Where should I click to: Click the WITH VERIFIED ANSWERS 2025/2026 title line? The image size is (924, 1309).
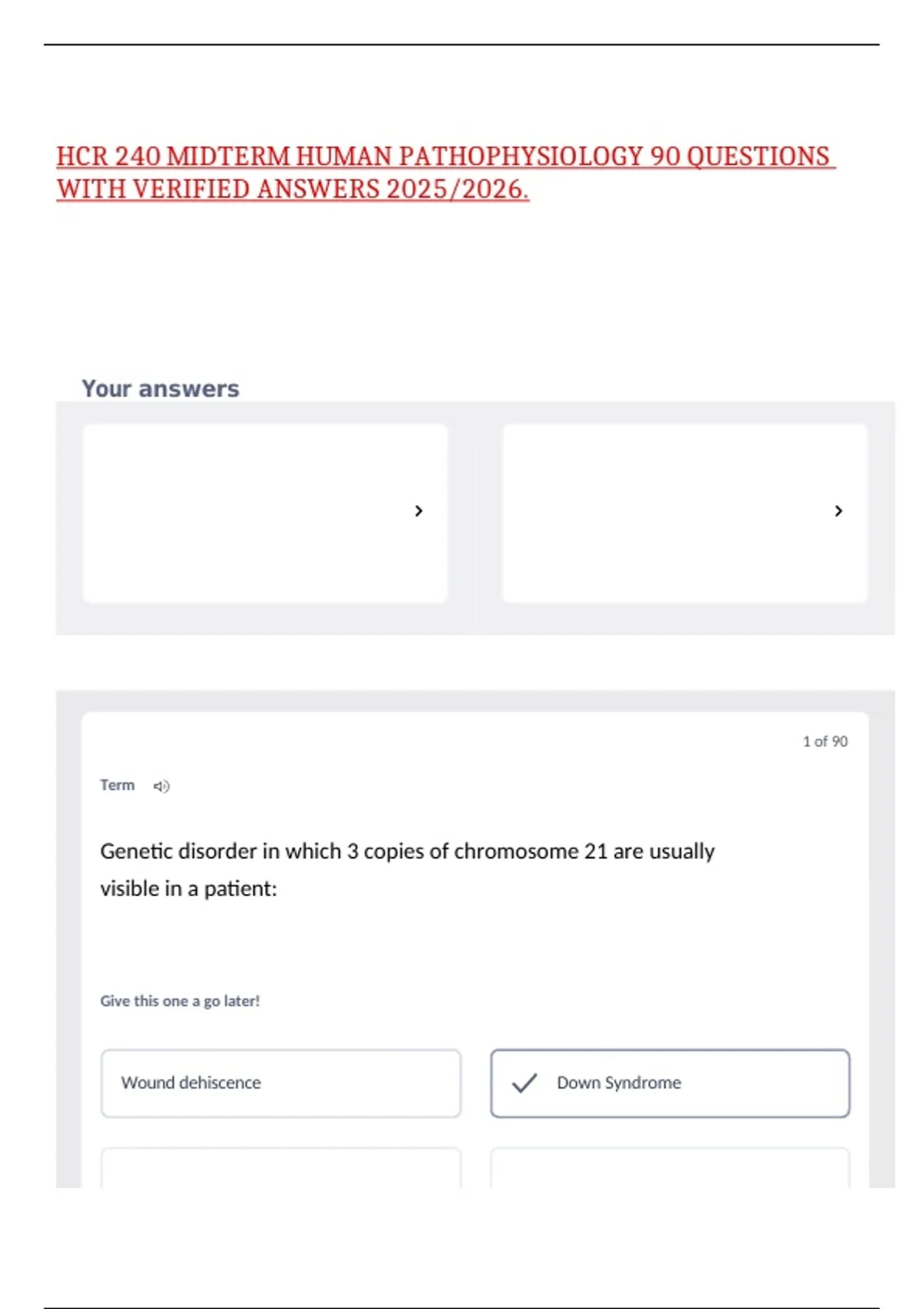pyautogui.click(x=293, y=189)
